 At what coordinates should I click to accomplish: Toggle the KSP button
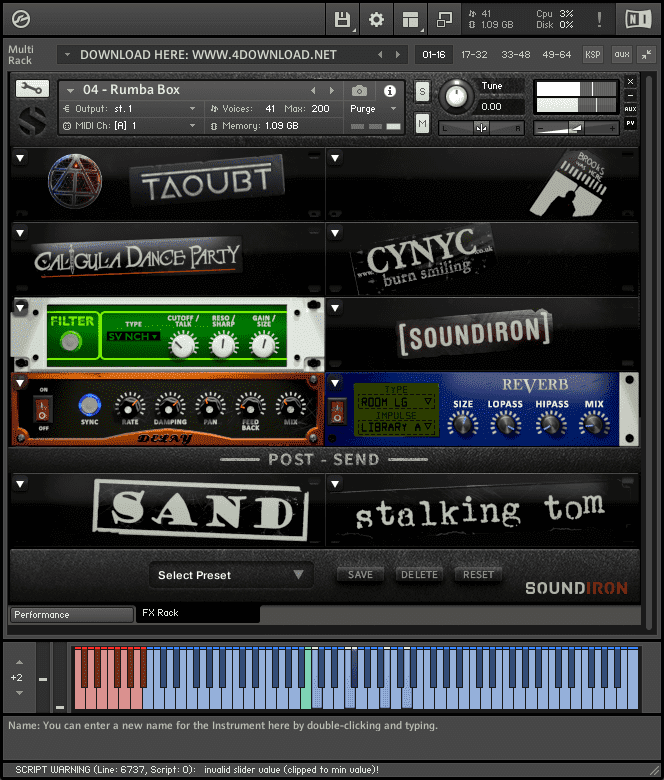pyautogui.click(x=592, y=55)
